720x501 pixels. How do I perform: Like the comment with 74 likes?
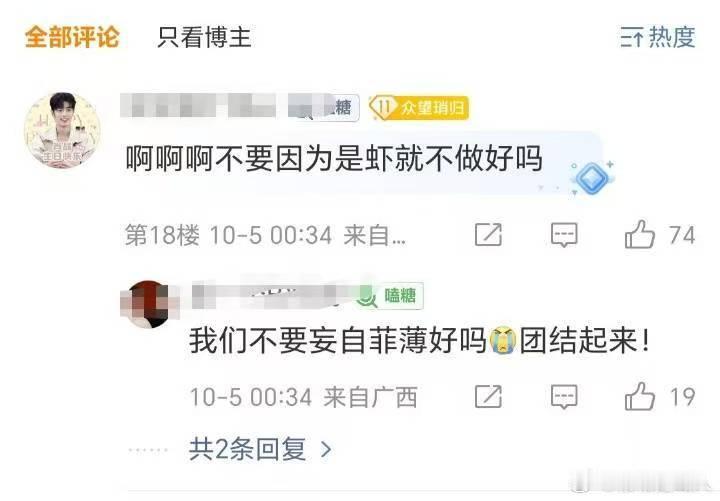[659, 235]
